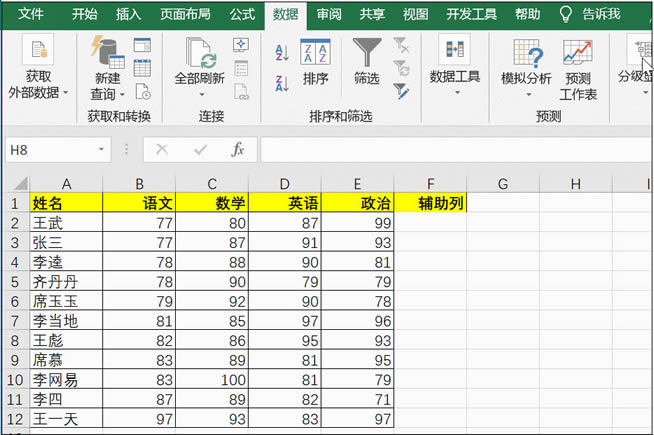Switch to the 插入 (Insert) tab

(129, 14)
